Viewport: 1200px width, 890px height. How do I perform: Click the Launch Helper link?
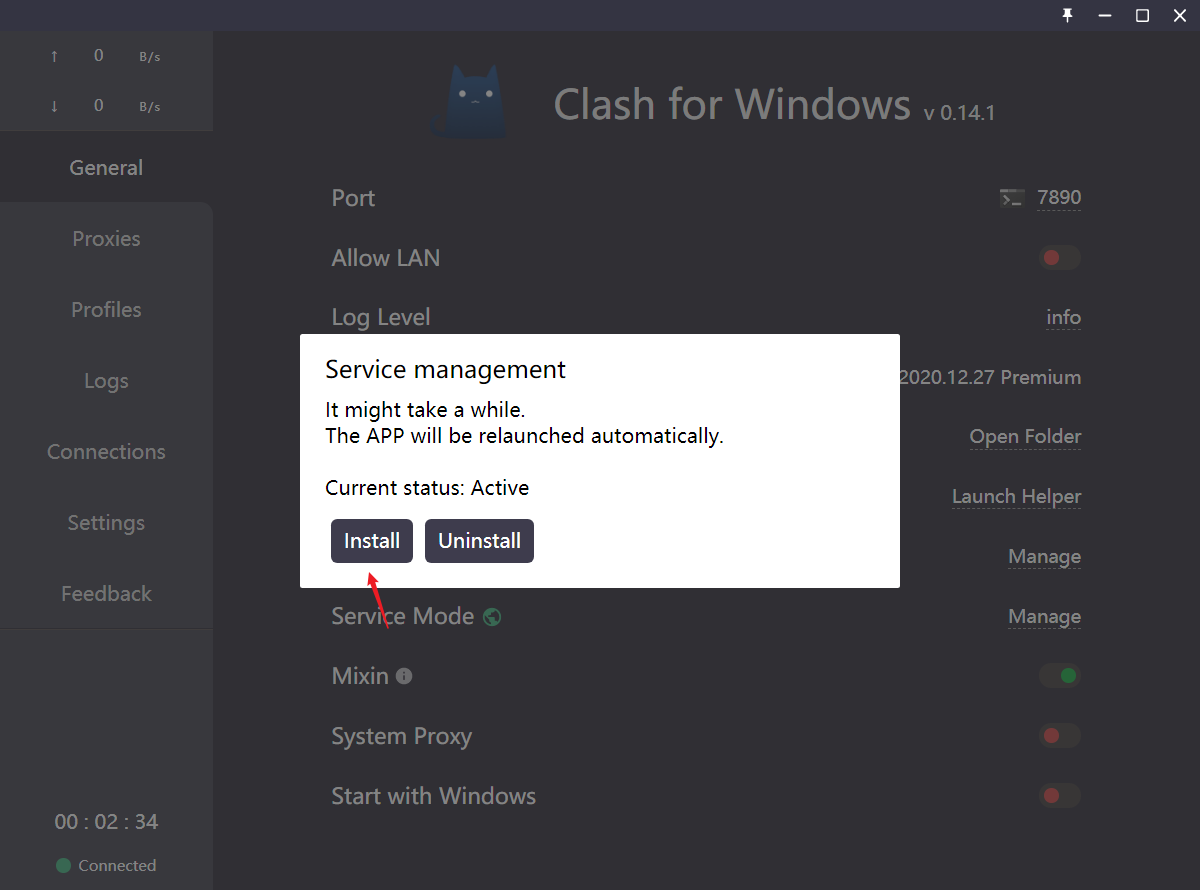(1016, 497)
